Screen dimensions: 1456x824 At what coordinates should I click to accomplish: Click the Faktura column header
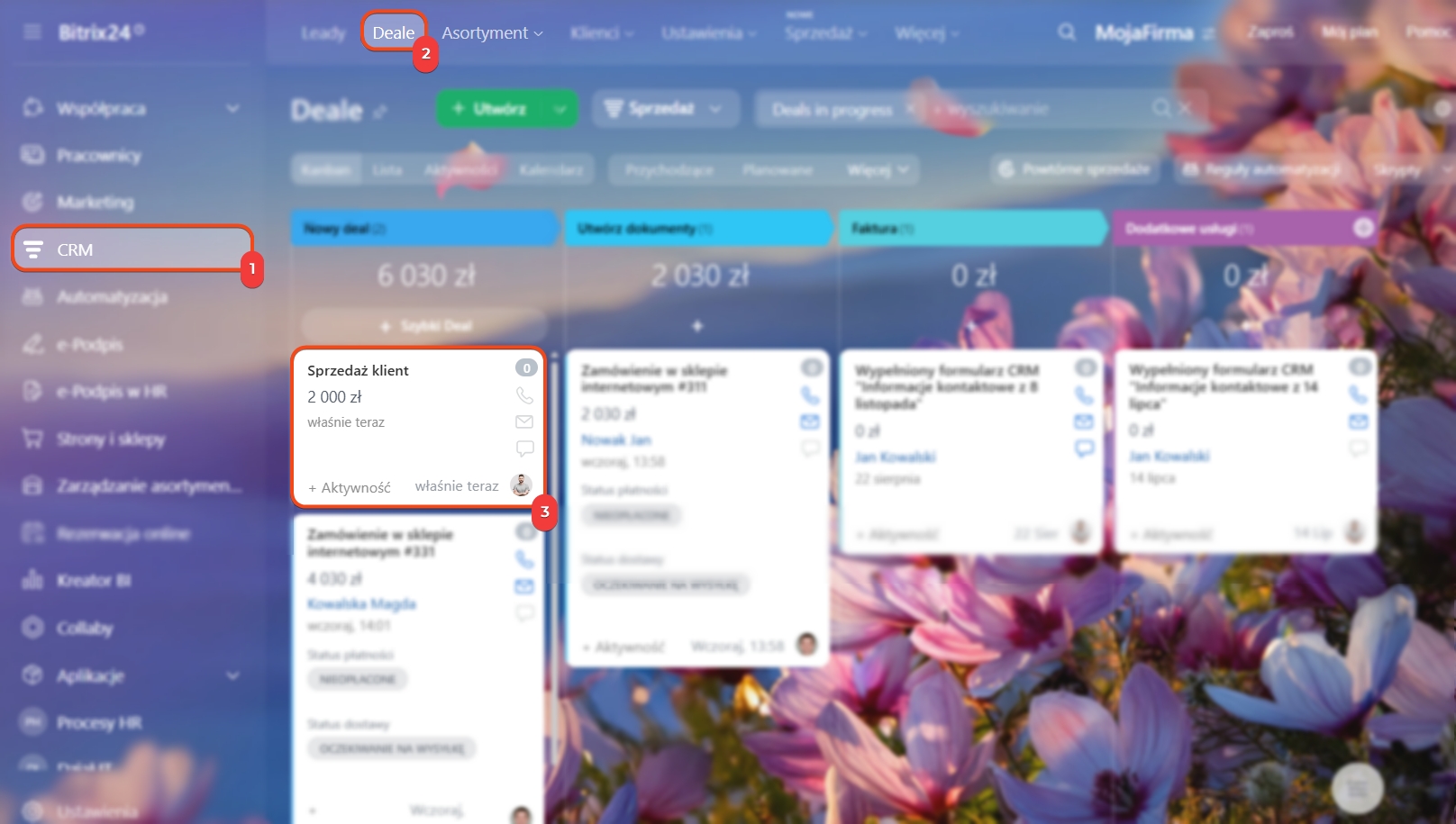[973, 228]
